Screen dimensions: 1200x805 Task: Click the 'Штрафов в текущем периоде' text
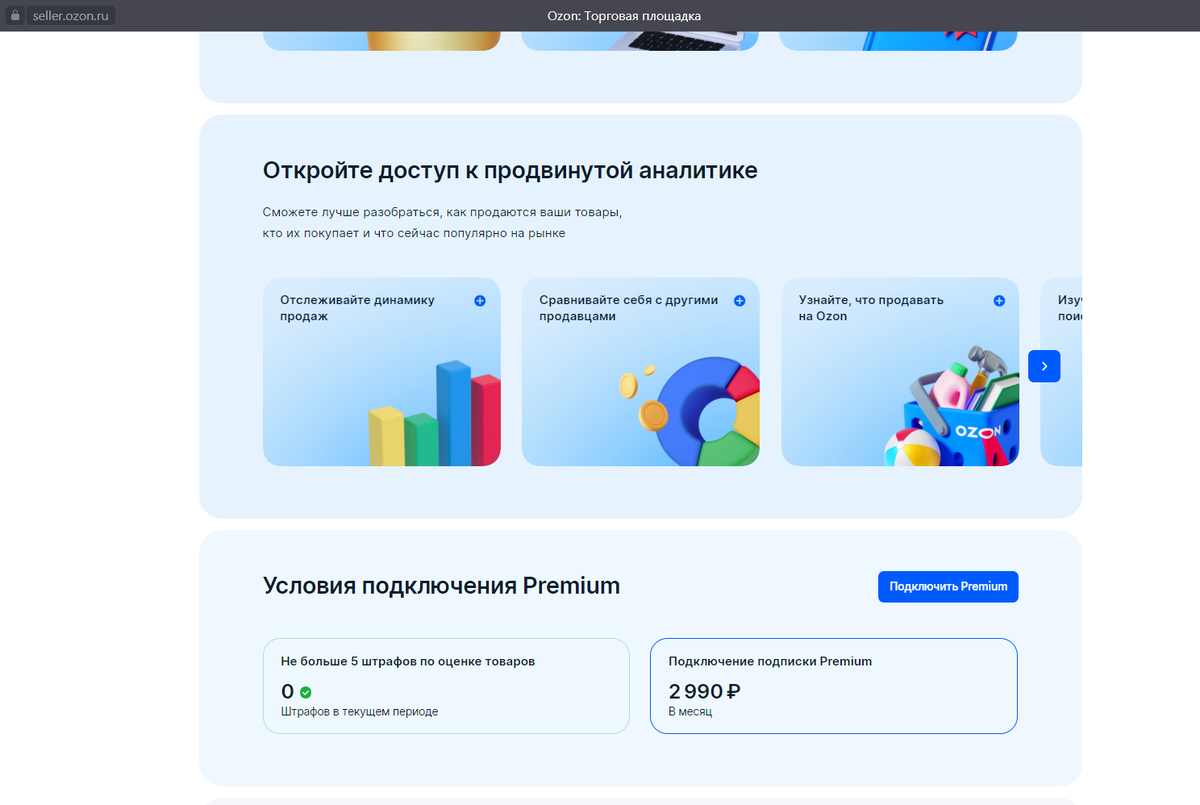pyautogui.click(x=359, y=712)
